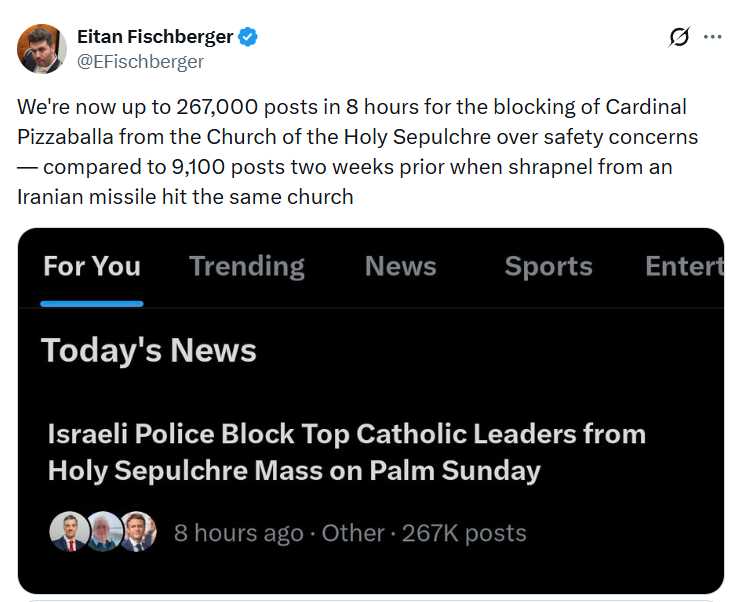Switch to the Trending tab
739x602 pixels.
[246, 266]
